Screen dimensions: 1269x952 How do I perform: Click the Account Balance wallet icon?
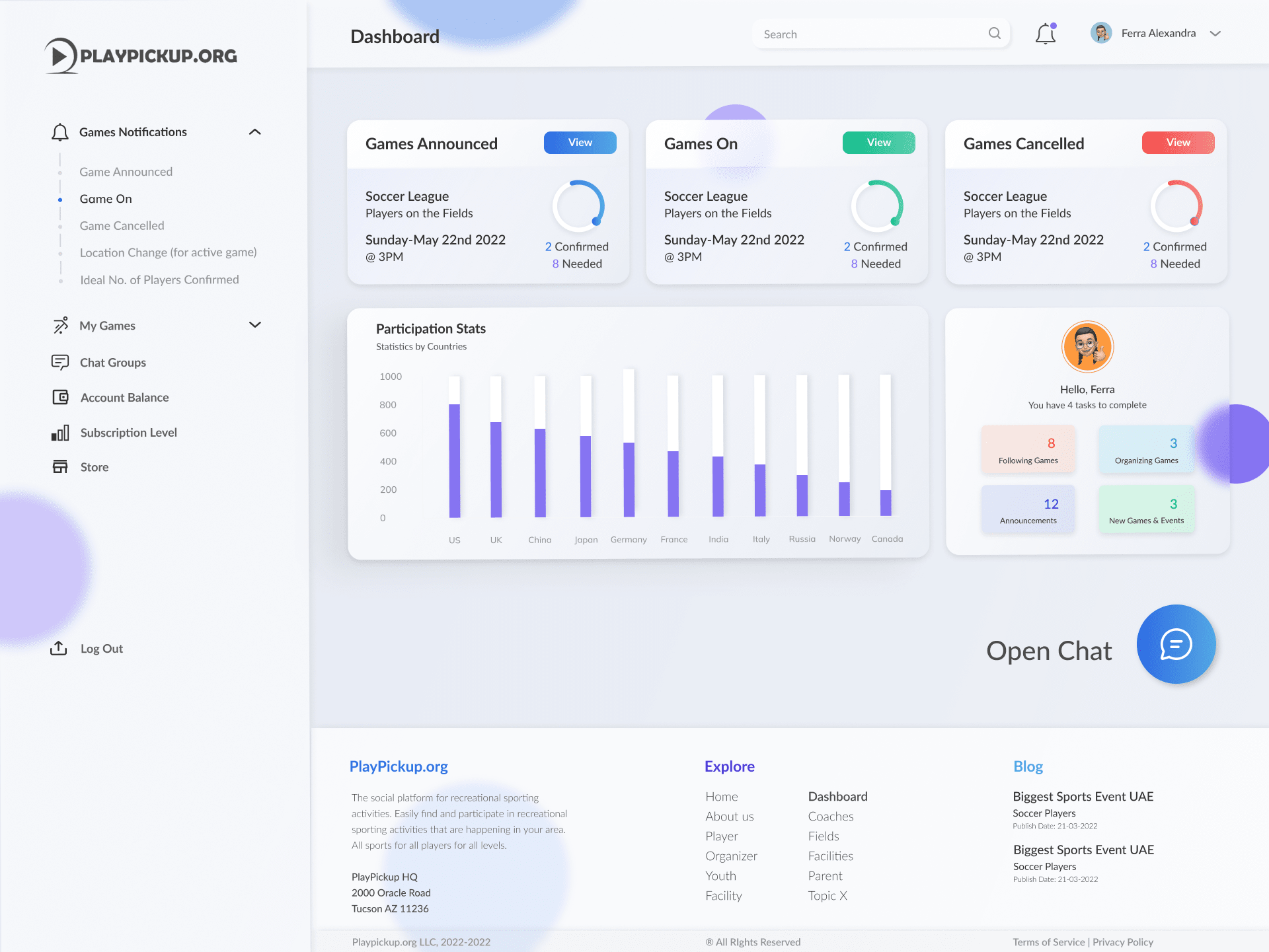(x=60, y=397)
